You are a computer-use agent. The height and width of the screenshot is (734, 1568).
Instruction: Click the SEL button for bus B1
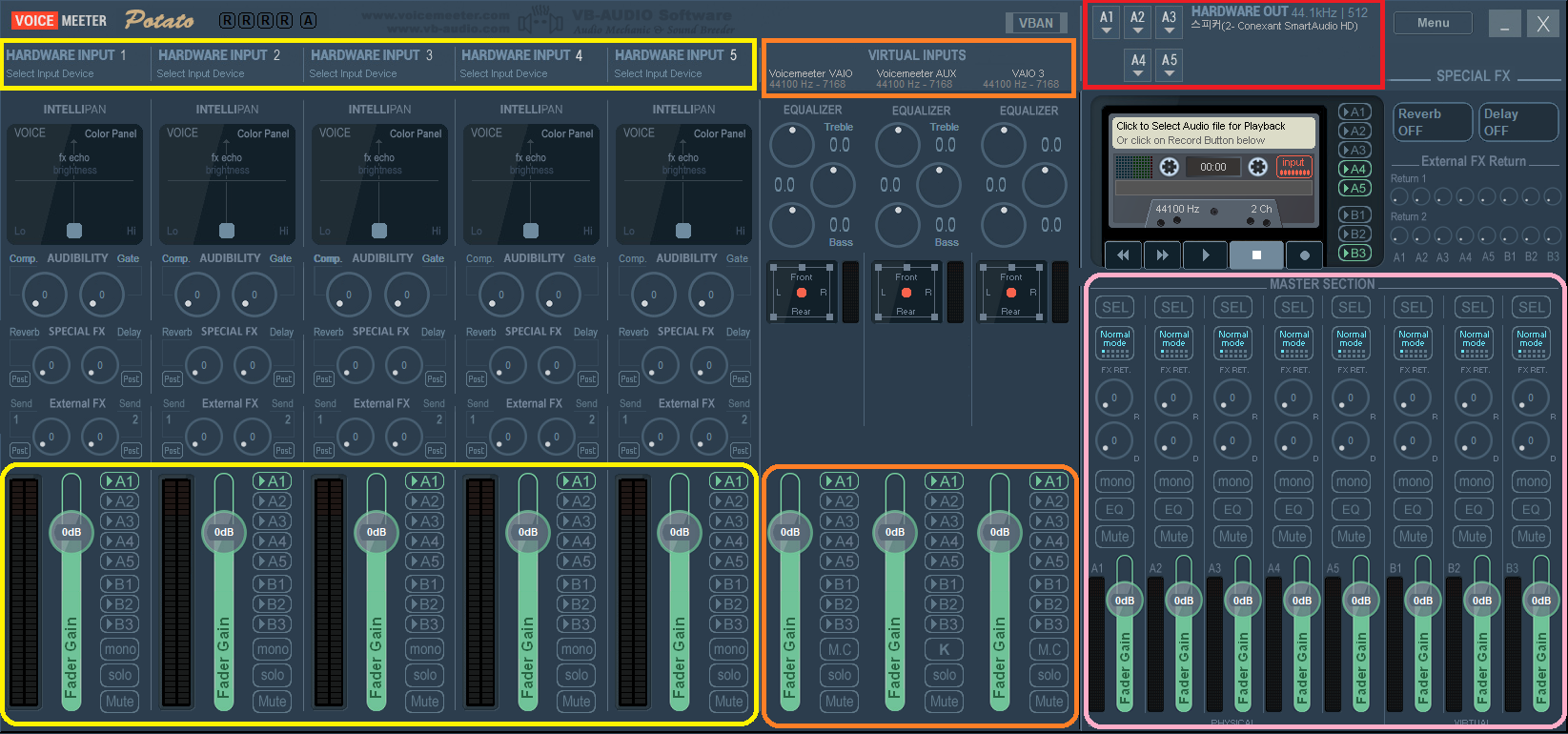[x=1414, y=307]
